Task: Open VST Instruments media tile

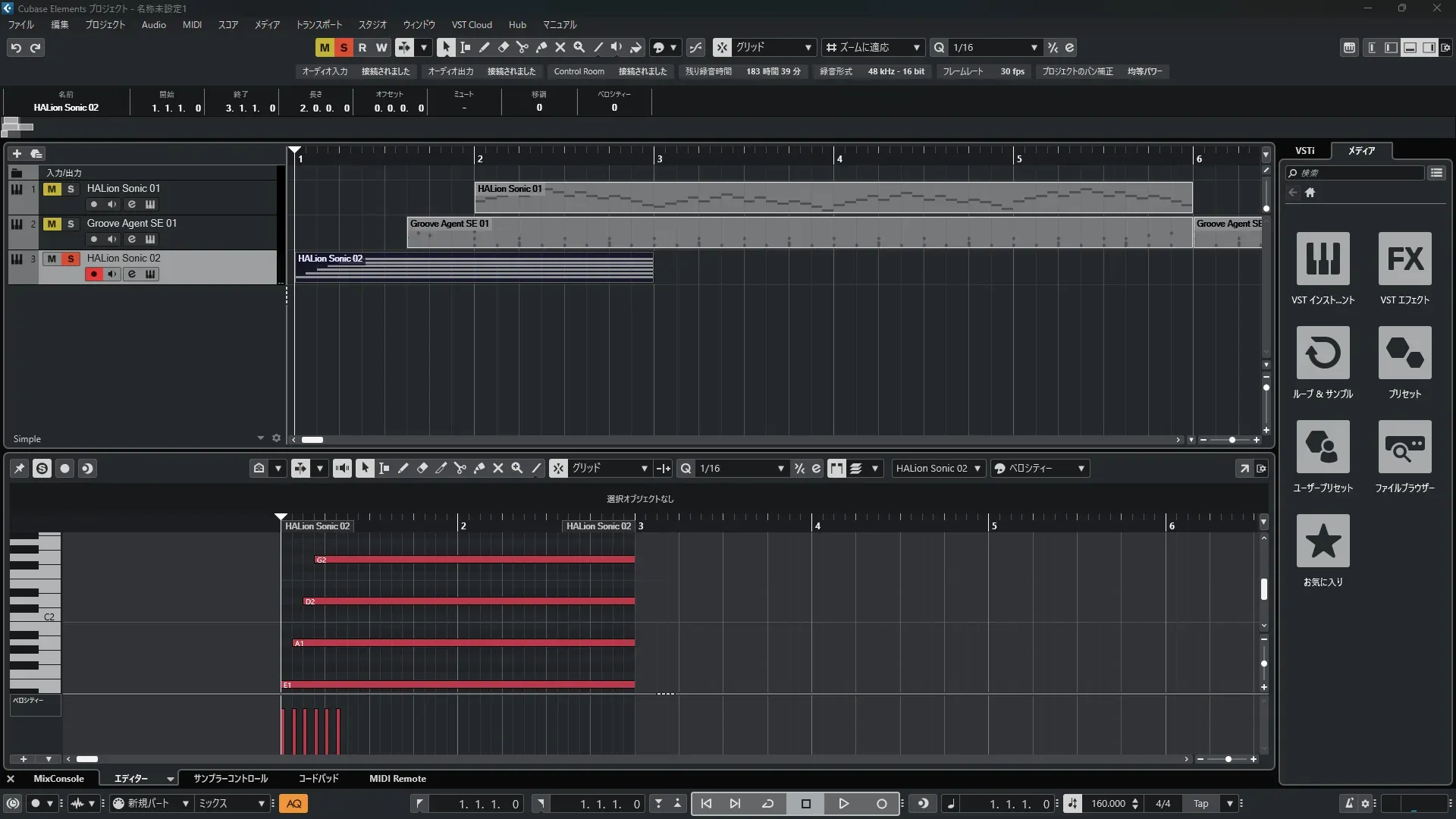Action: click(x=1323, y=259)
